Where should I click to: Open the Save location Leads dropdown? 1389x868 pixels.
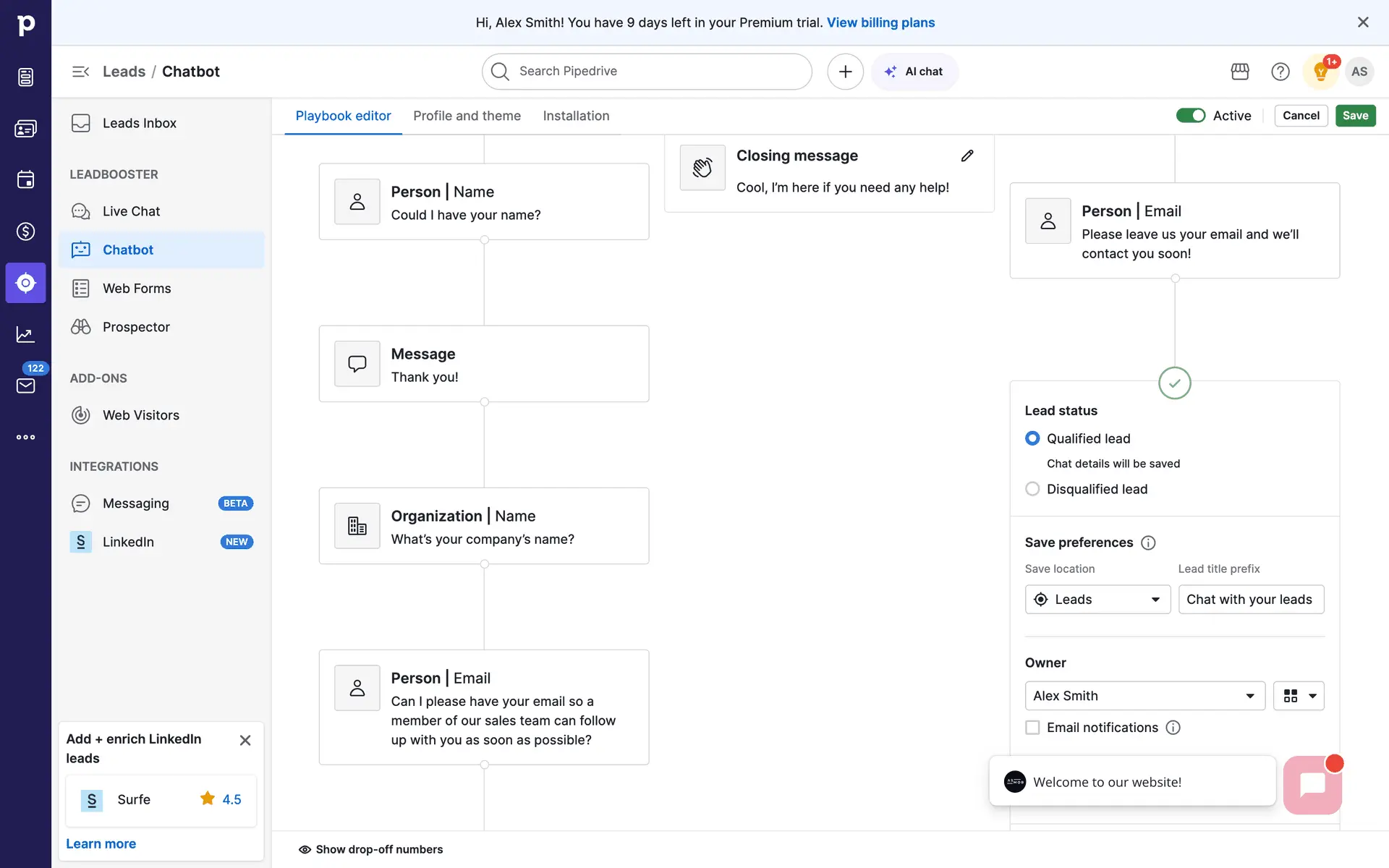pos(1097,600)
